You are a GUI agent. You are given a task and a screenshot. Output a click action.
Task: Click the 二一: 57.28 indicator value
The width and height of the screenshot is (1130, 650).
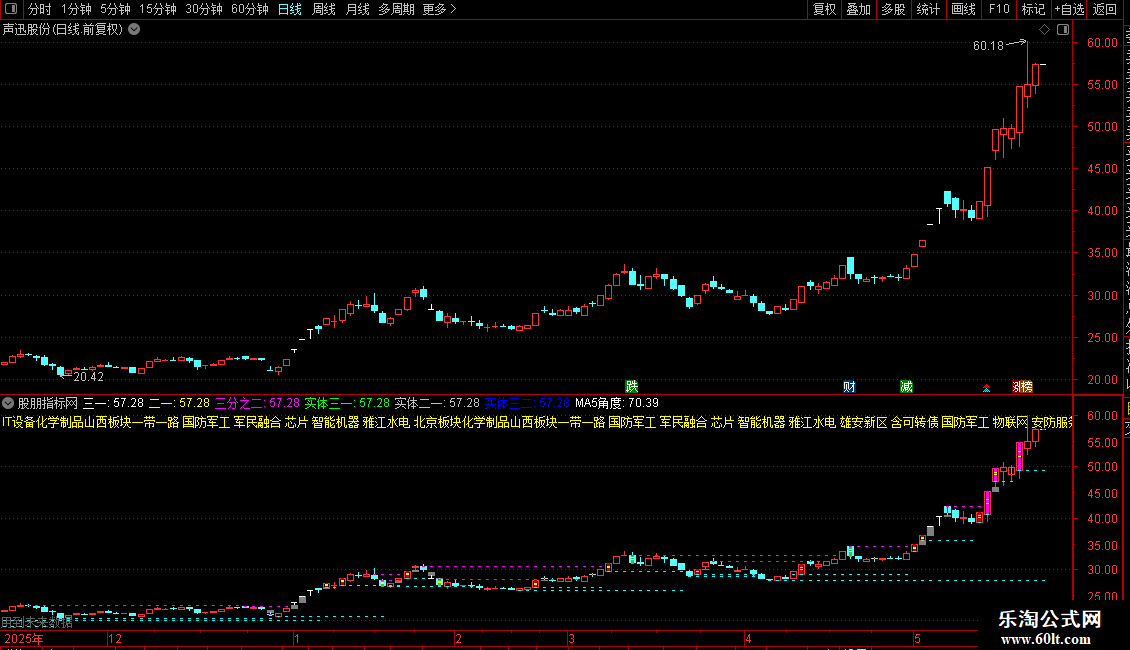point(179,403)
